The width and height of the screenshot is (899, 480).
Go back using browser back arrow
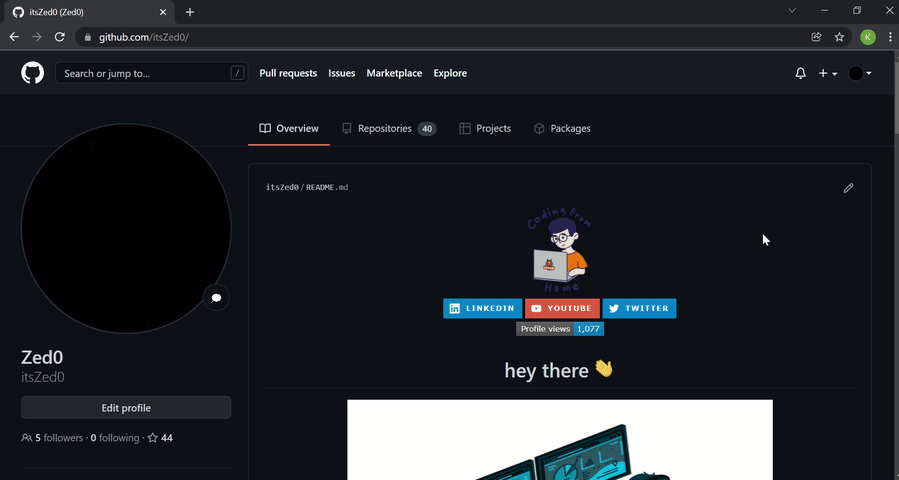coord(14,37)
